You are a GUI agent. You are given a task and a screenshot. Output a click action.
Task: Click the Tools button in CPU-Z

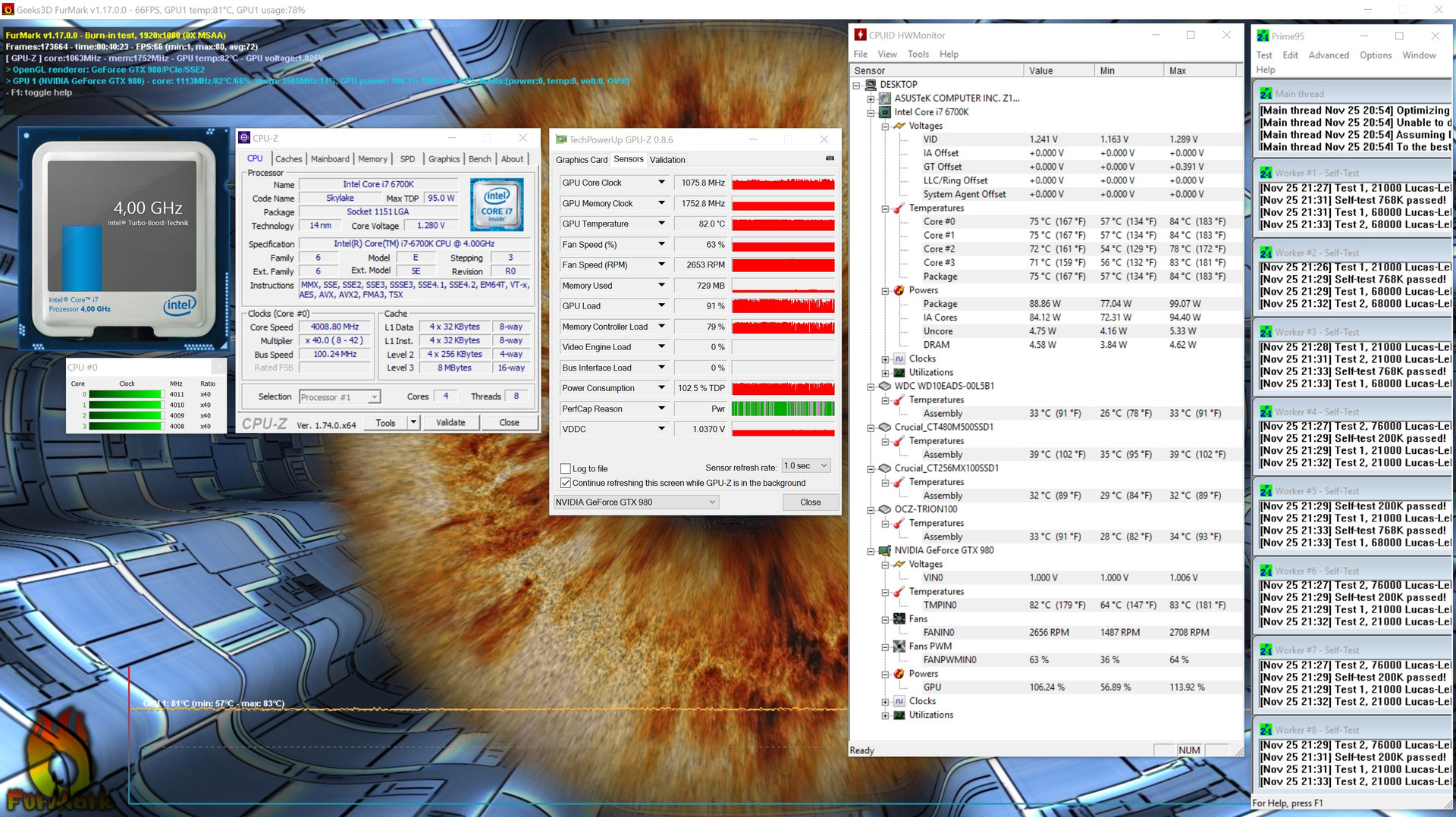385,422
